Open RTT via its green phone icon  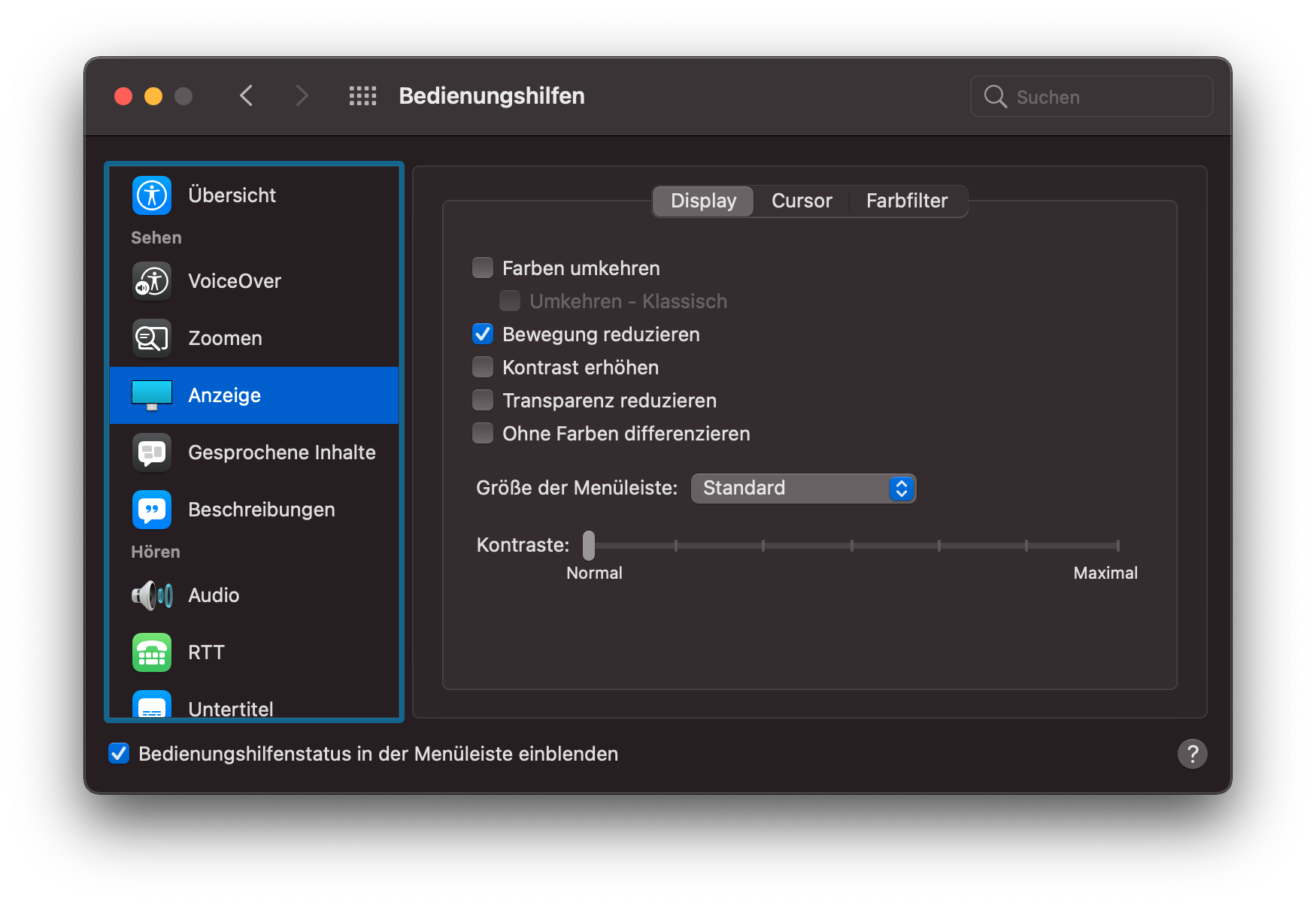[x=151, y=652]
